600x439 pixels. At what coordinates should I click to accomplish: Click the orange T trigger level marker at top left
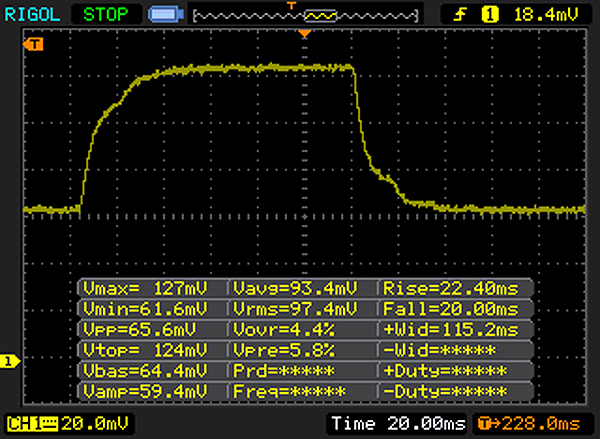click(35, 44)
